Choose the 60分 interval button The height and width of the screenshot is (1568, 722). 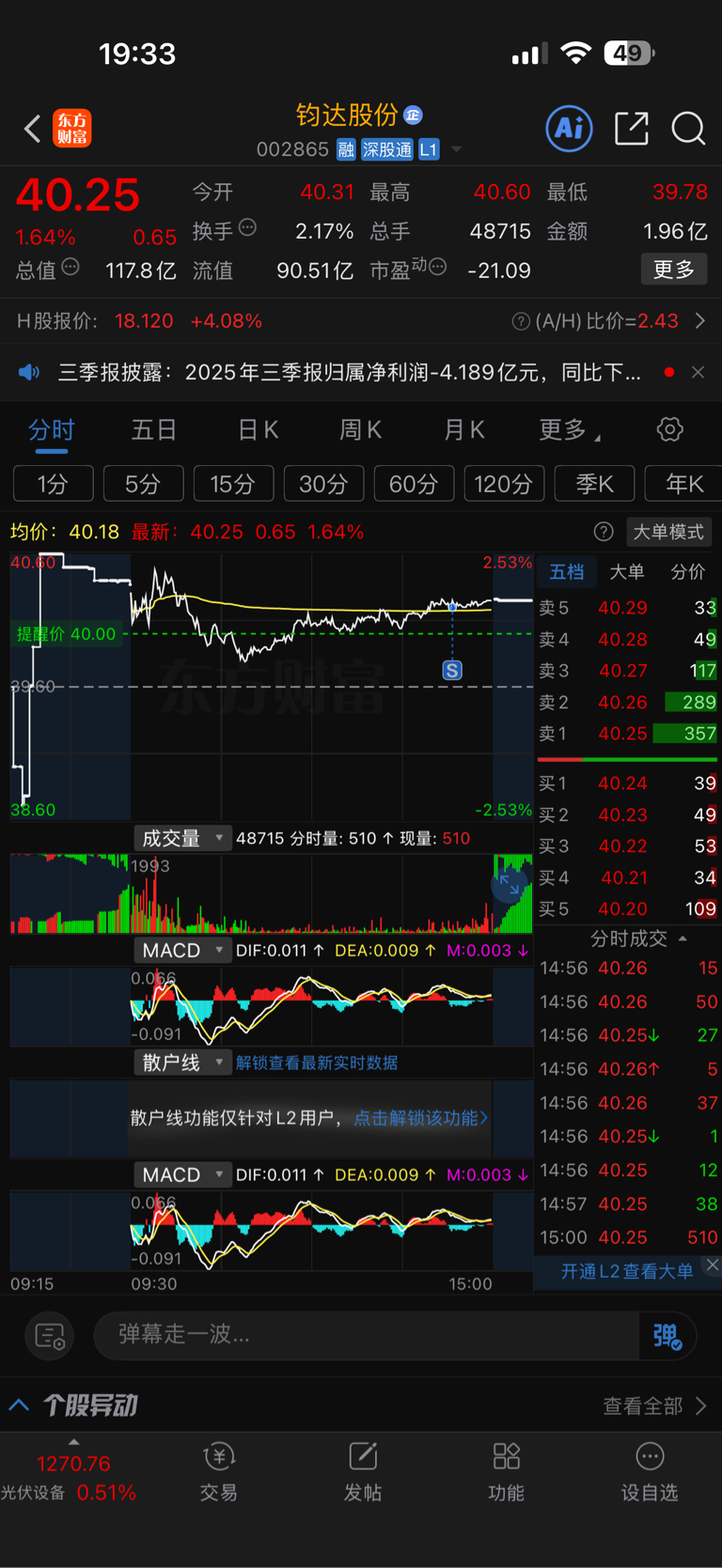click(x=414, y=484)
